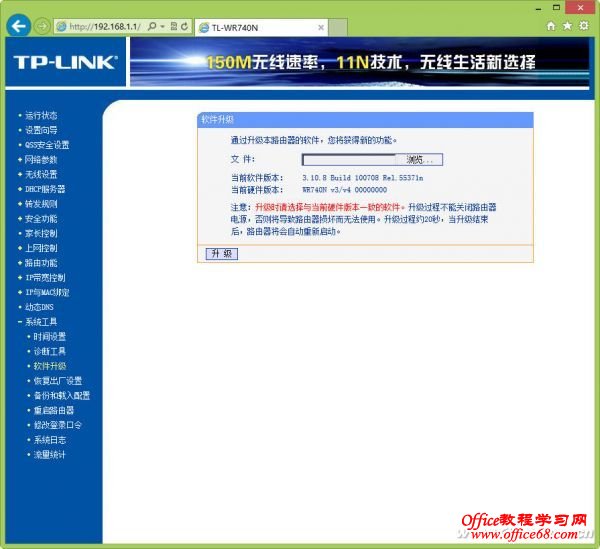Screen dimensions: 600x549
Task: Click the search magnifier icon in address bar
Action: pos(152,26)
